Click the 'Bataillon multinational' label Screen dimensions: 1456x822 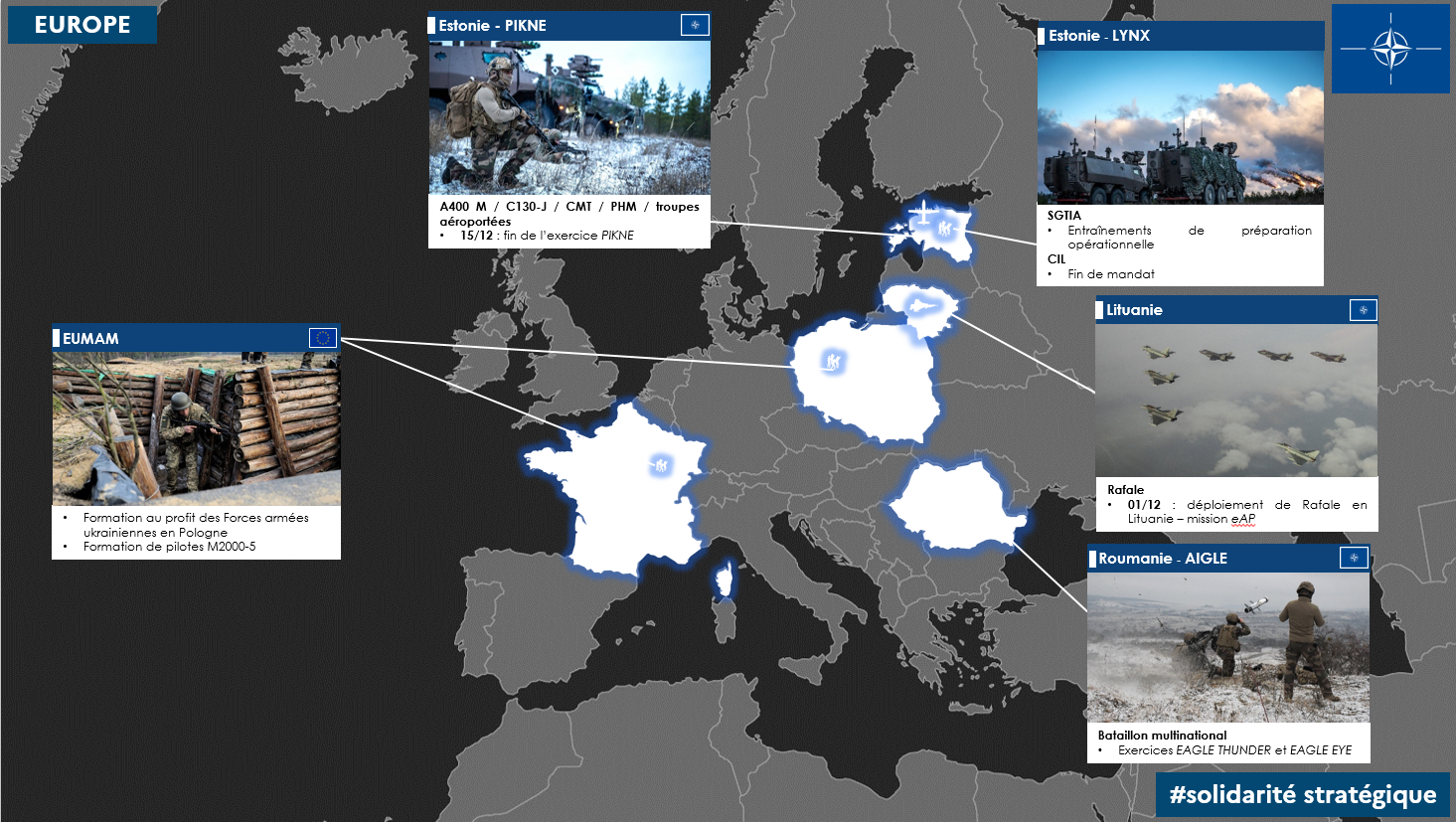tap(1162, 736)
